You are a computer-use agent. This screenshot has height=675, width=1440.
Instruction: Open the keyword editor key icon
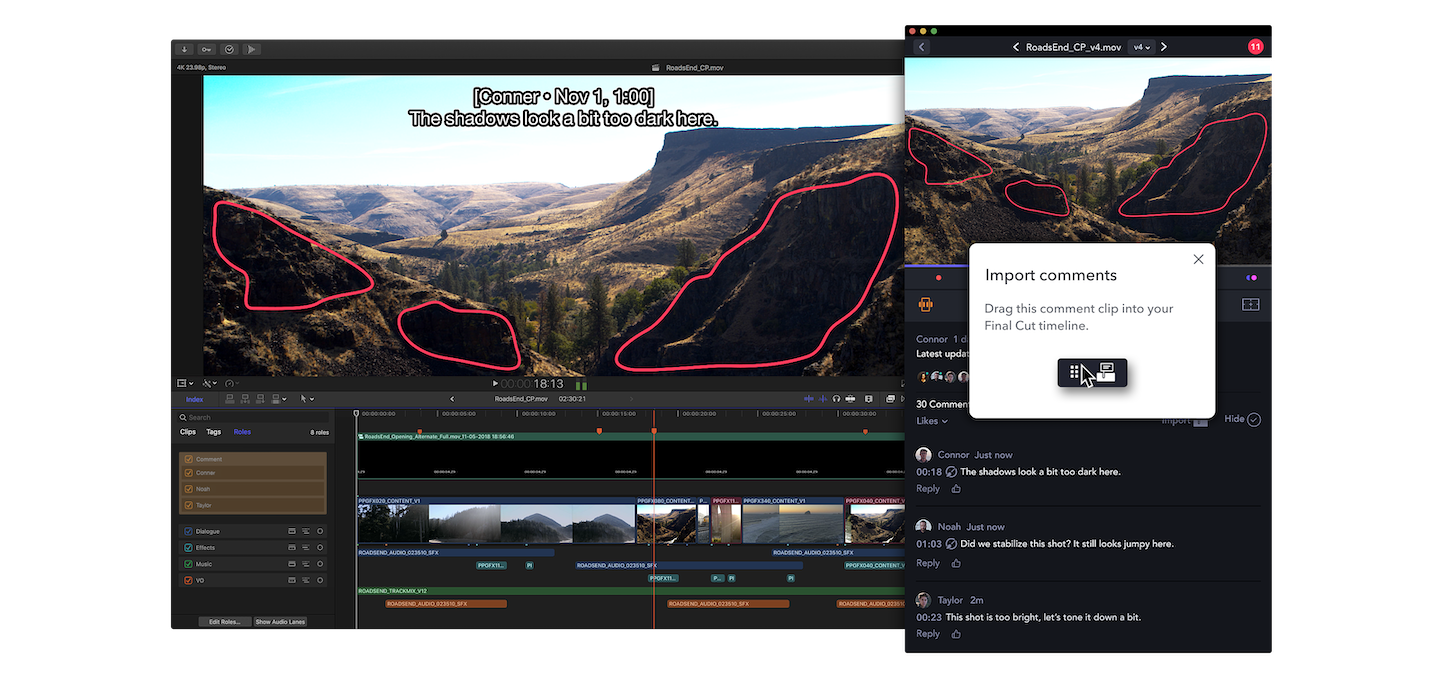tap(207, 49)
